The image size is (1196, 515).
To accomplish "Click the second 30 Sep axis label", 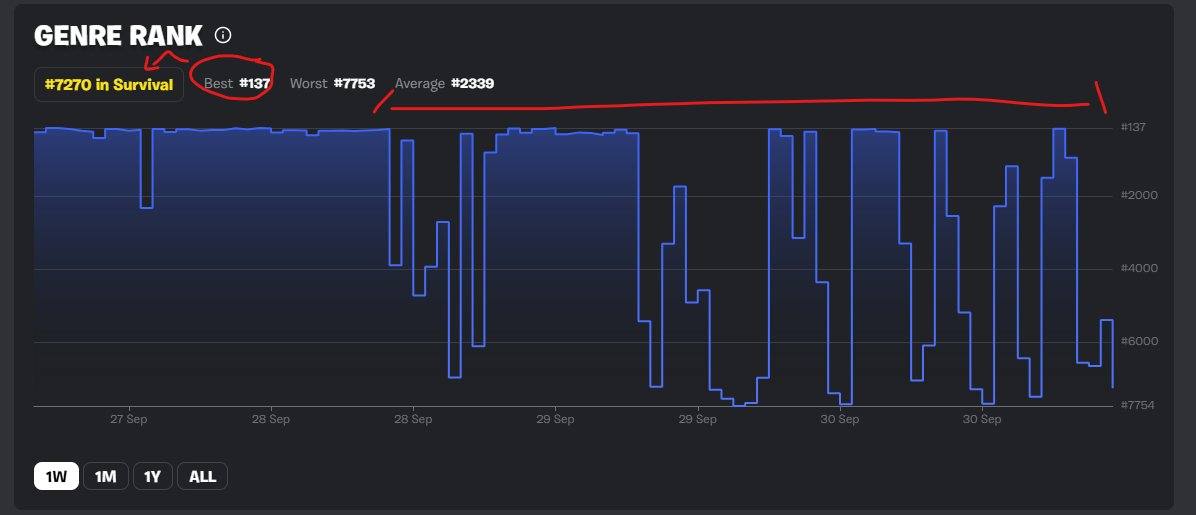I will tap(982, 419).
